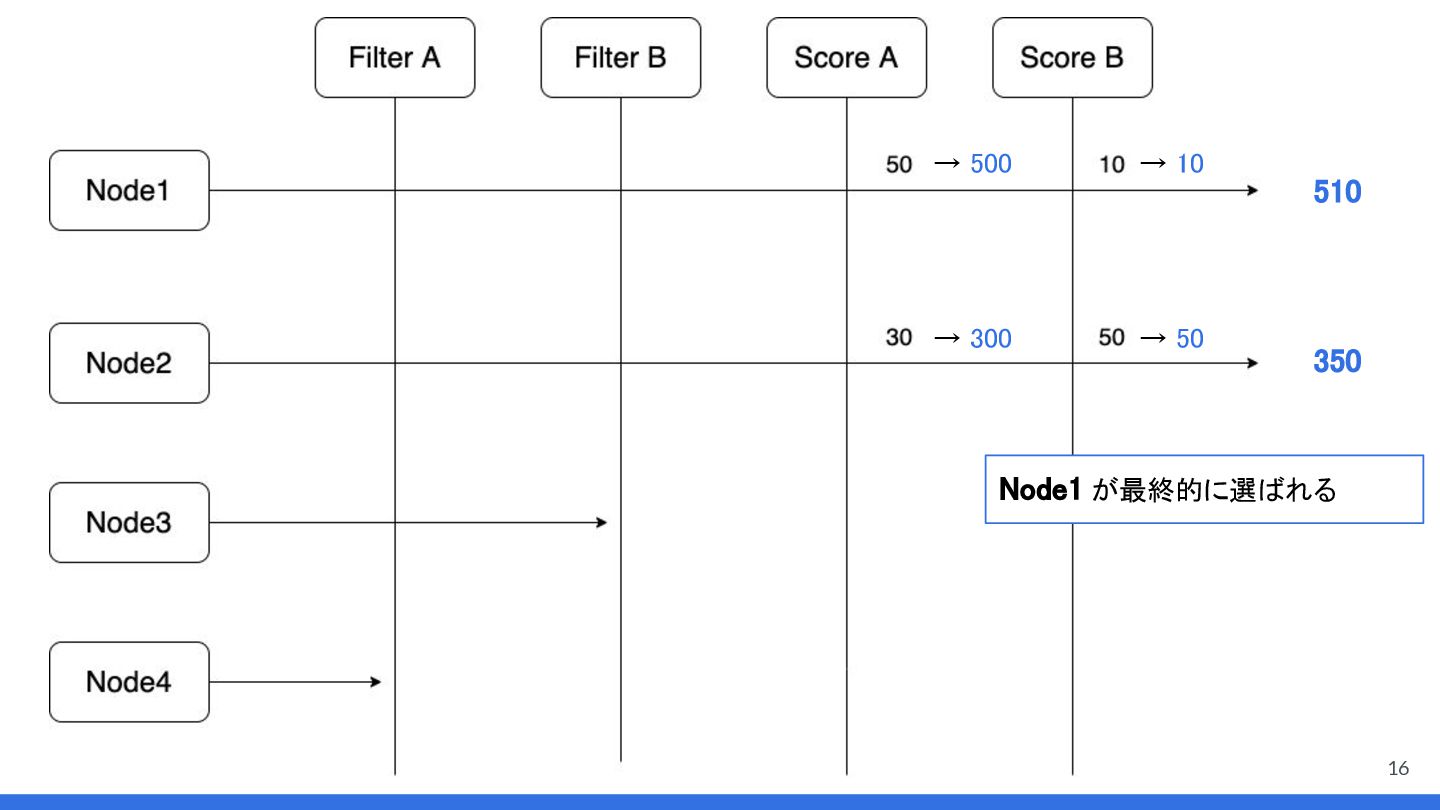
Task: Click Node4 arrowhead stopping at Filter A
Action: pos(376,682)
